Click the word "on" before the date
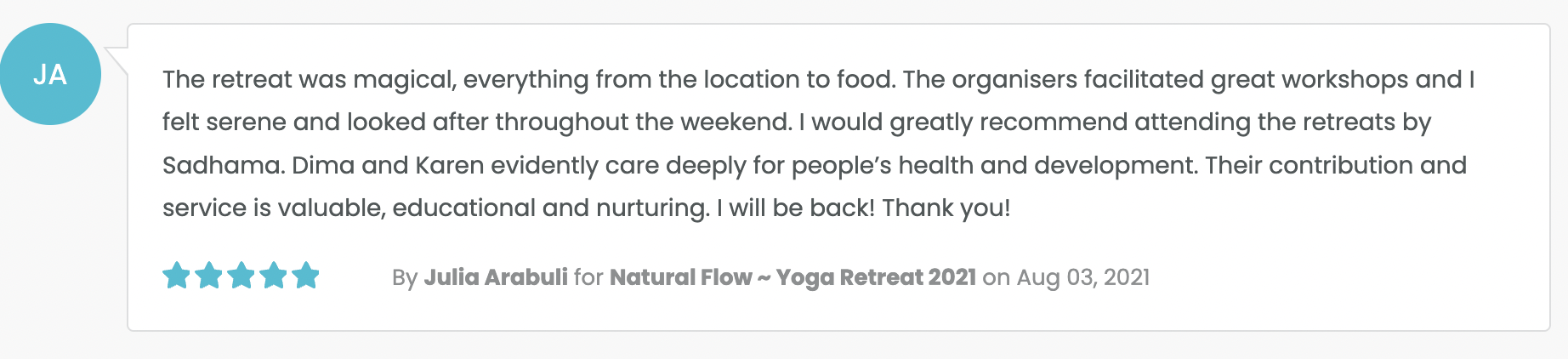Screen dimensions: 1568x359 click(996, 277)
